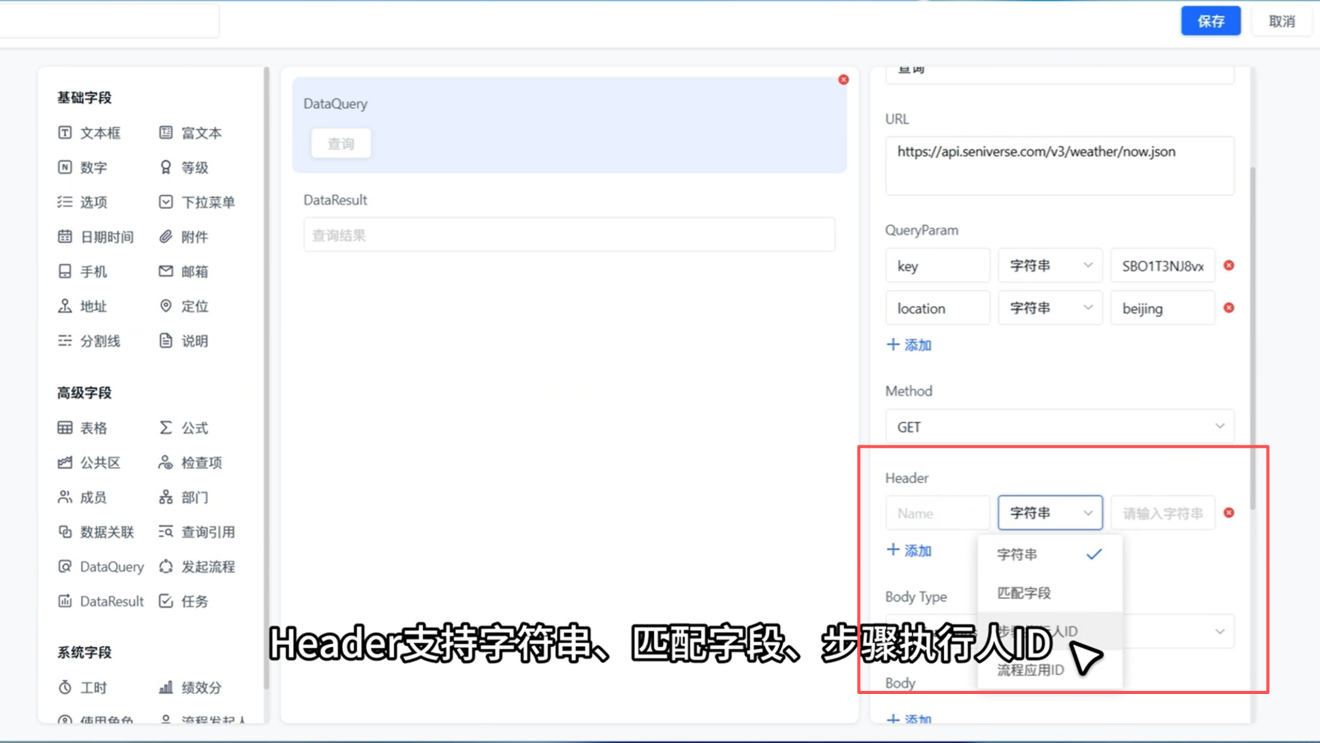
Task: Click the title input at top left
Action: point(109,21)
